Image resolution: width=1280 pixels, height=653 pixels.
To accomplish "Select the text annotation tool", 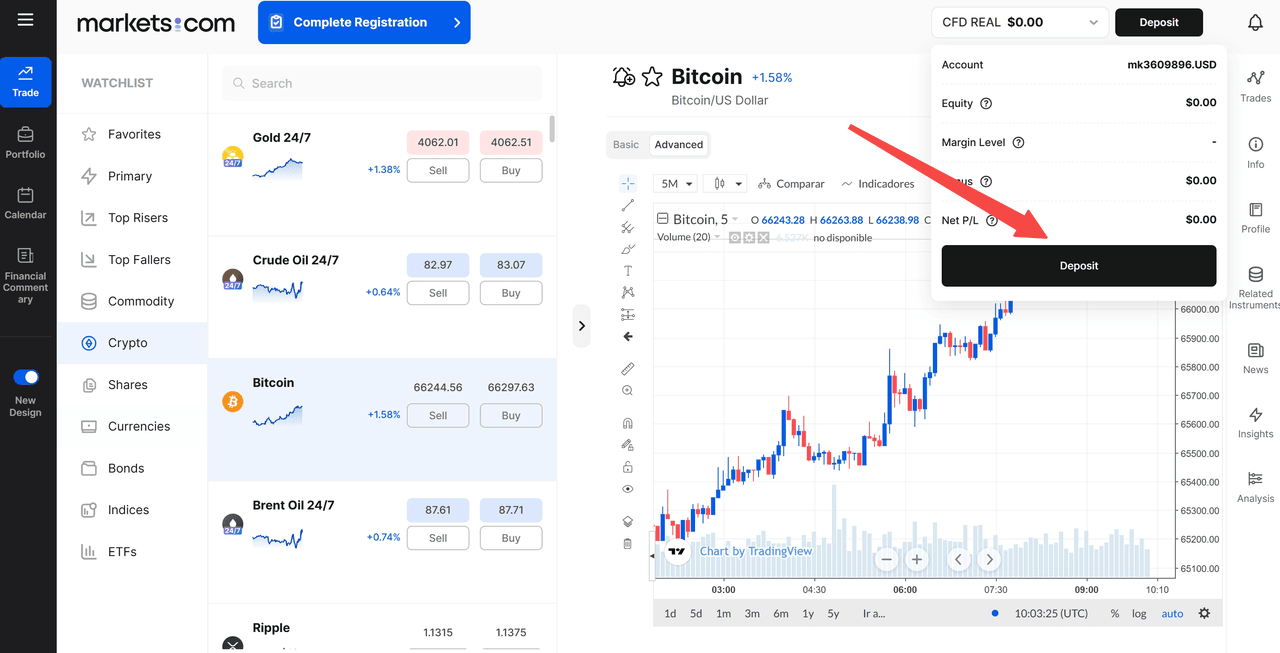I will point(628,271).
